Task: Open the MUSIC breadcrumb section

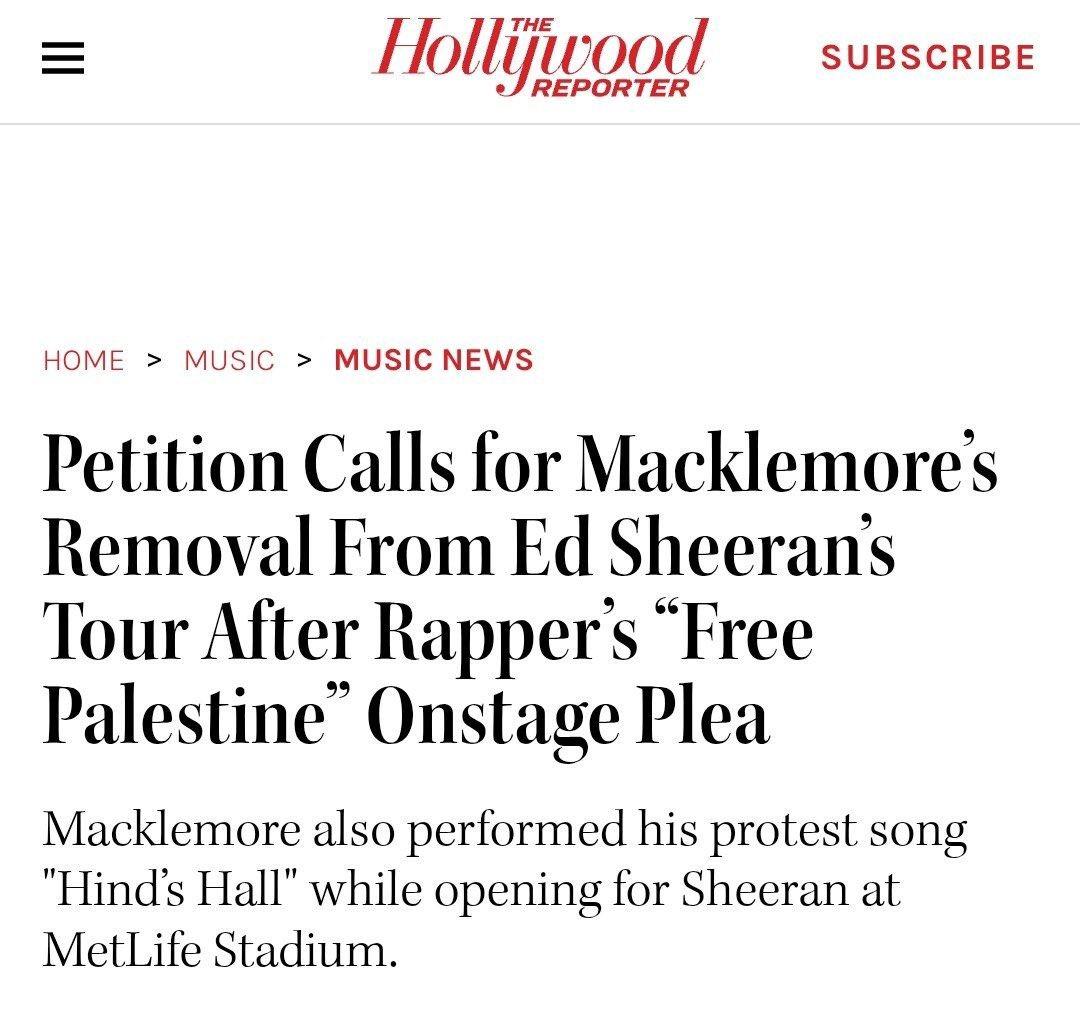Action: coord(229,360)
